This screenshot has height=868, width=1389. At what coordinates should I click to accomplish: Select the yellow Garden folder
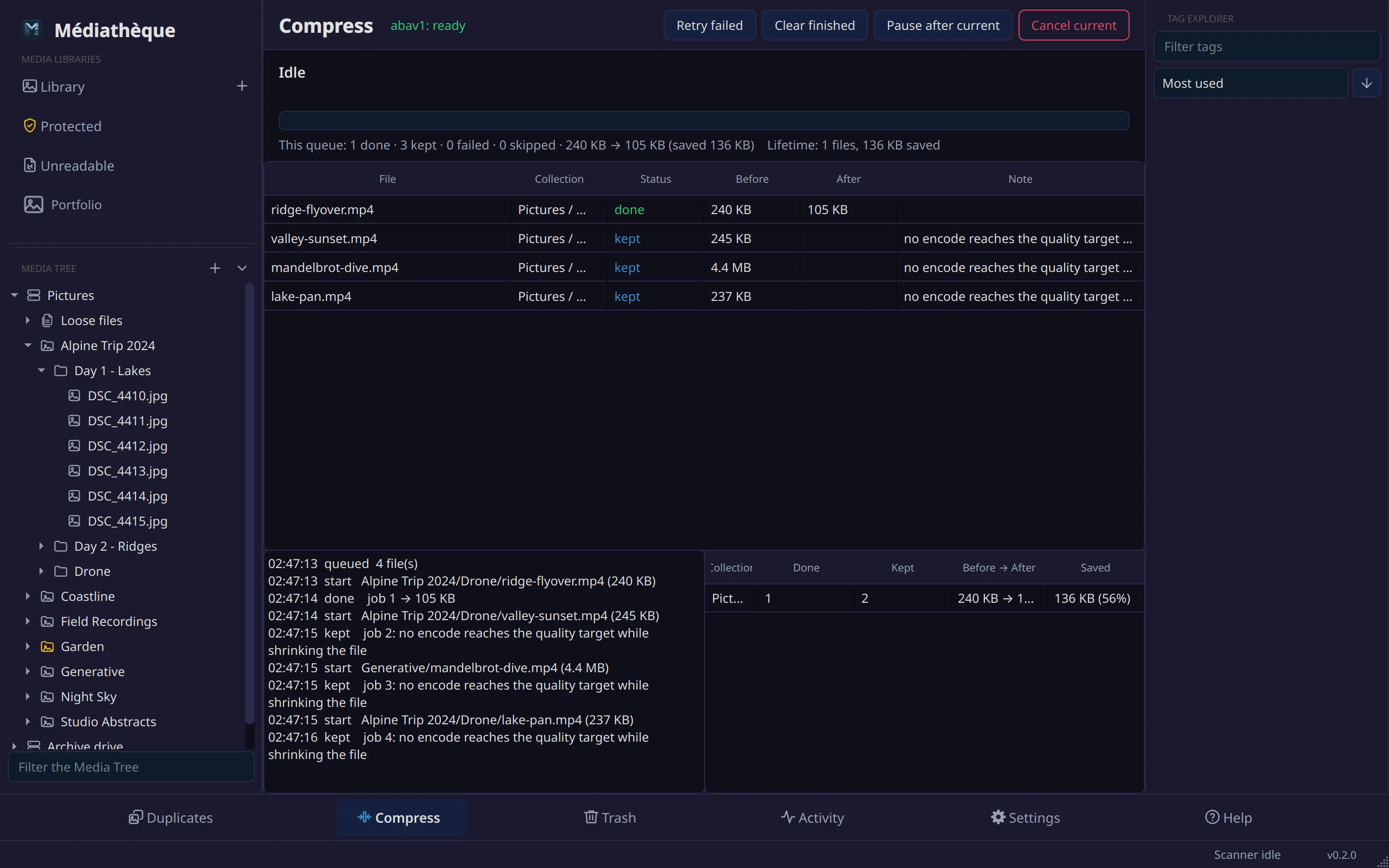[72, 646]
